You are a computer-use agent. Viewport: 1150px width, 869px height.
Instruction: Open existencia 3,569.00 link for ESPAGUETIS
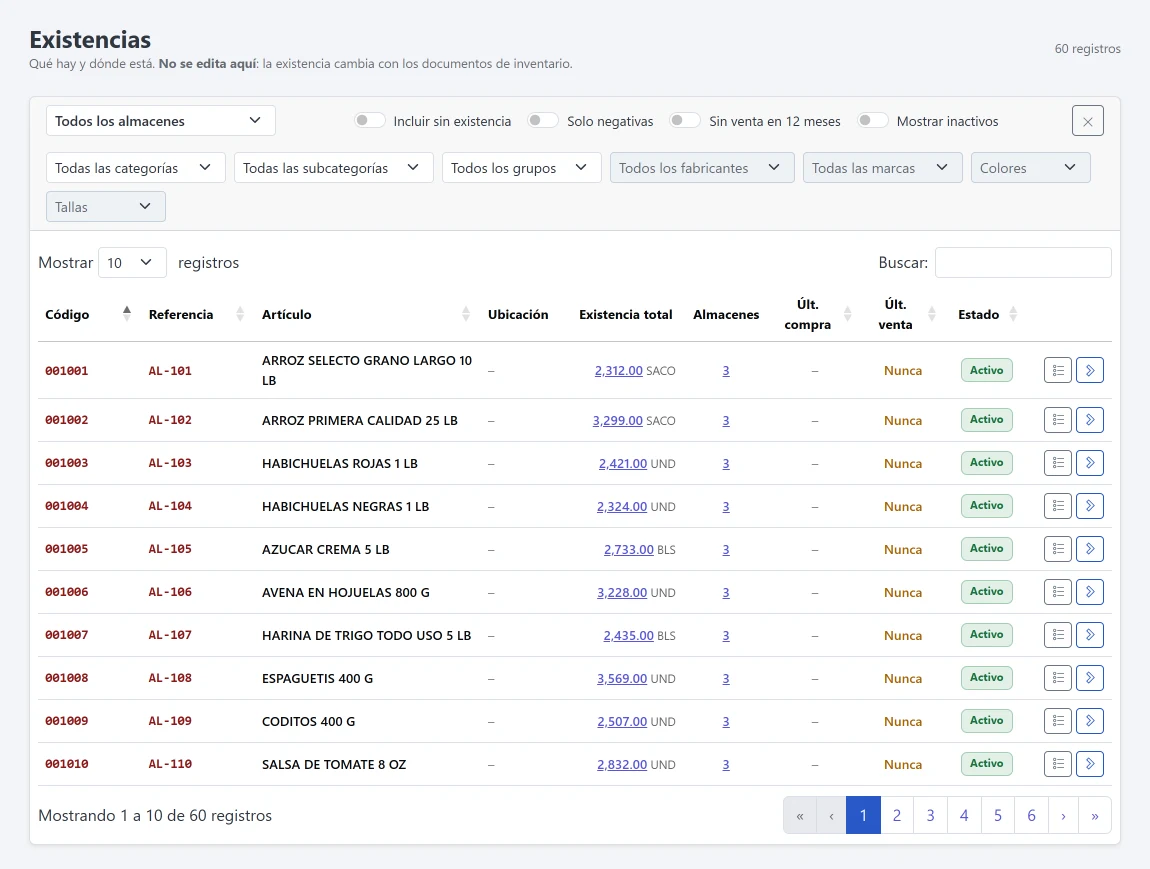pos(622,679)
